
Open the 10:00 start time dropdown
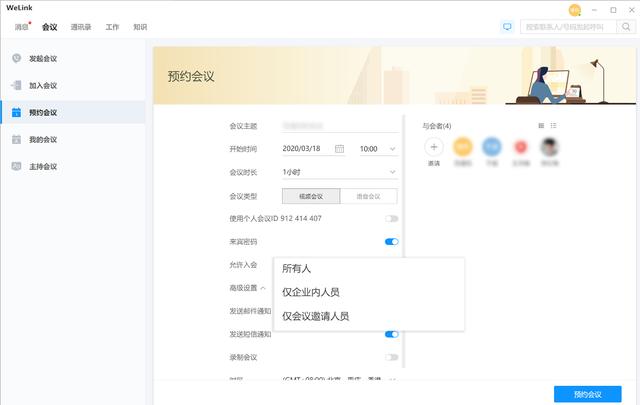click(378, 149)
